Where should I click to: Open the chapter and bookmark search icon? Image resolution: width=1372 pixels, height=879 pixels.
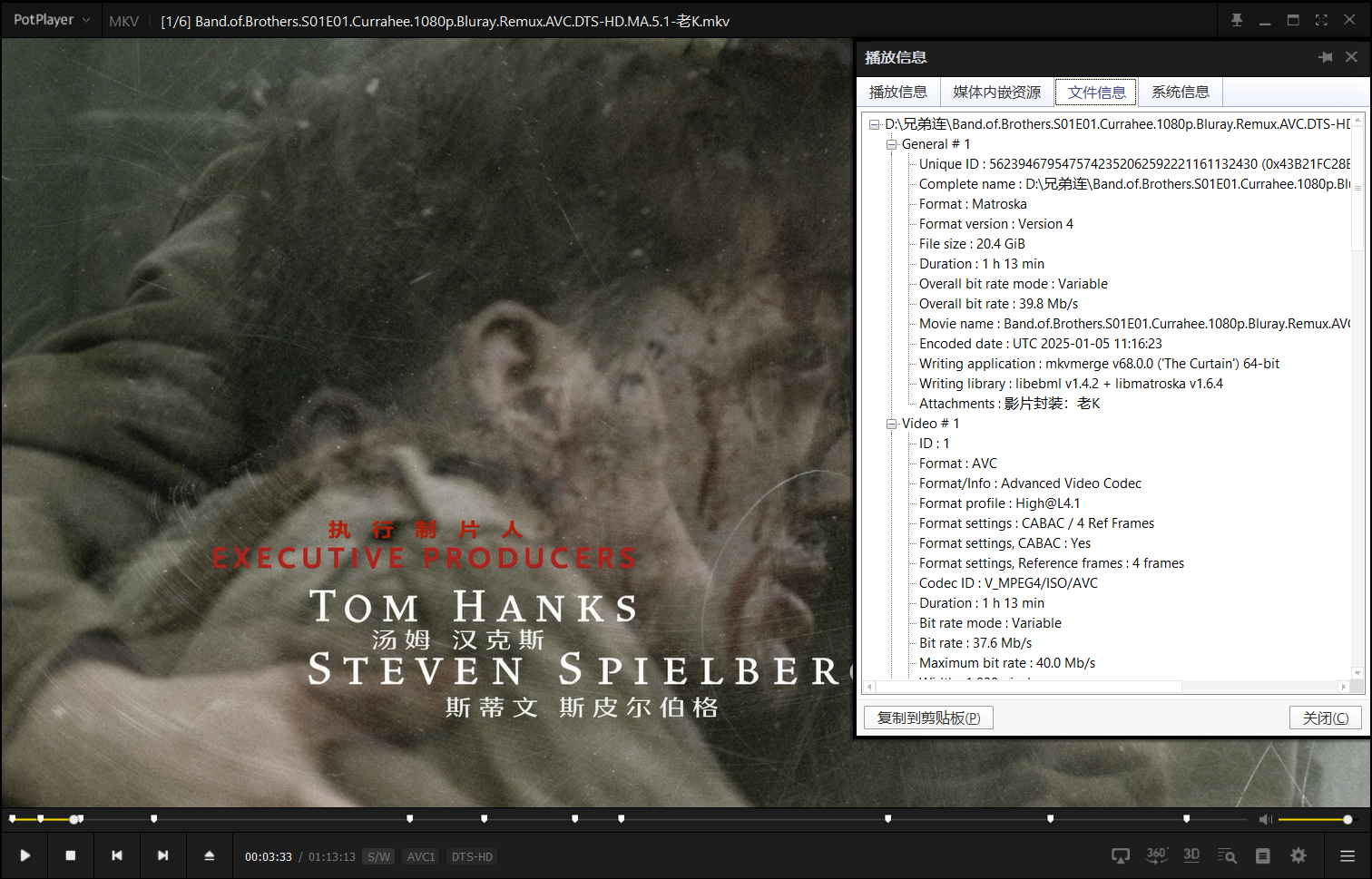[x=1227, y=855]
